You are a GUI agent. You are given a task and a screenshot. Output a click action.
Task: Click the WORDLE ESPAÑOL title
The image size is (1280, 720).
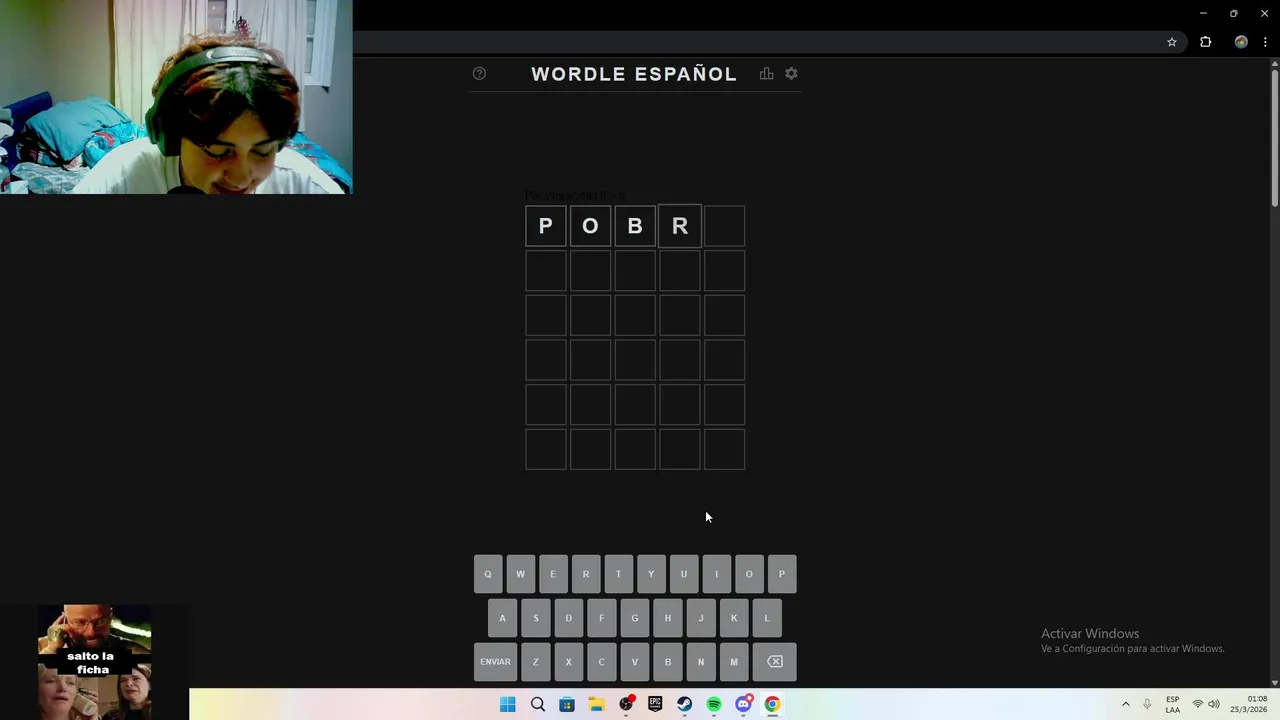coord(634,74)
